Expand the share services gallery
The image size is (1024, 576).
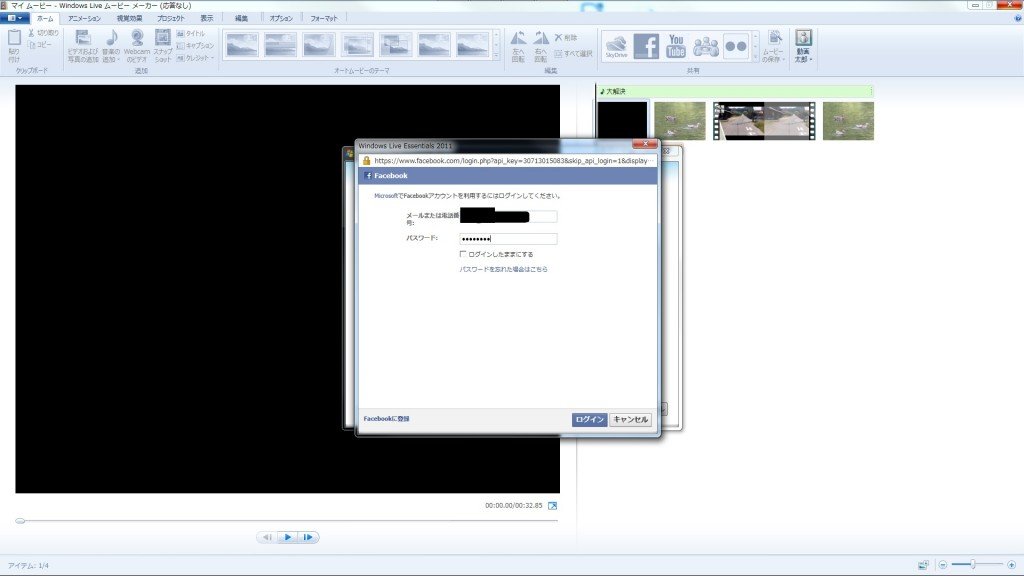pyautogui.click(x=756, y=57)
